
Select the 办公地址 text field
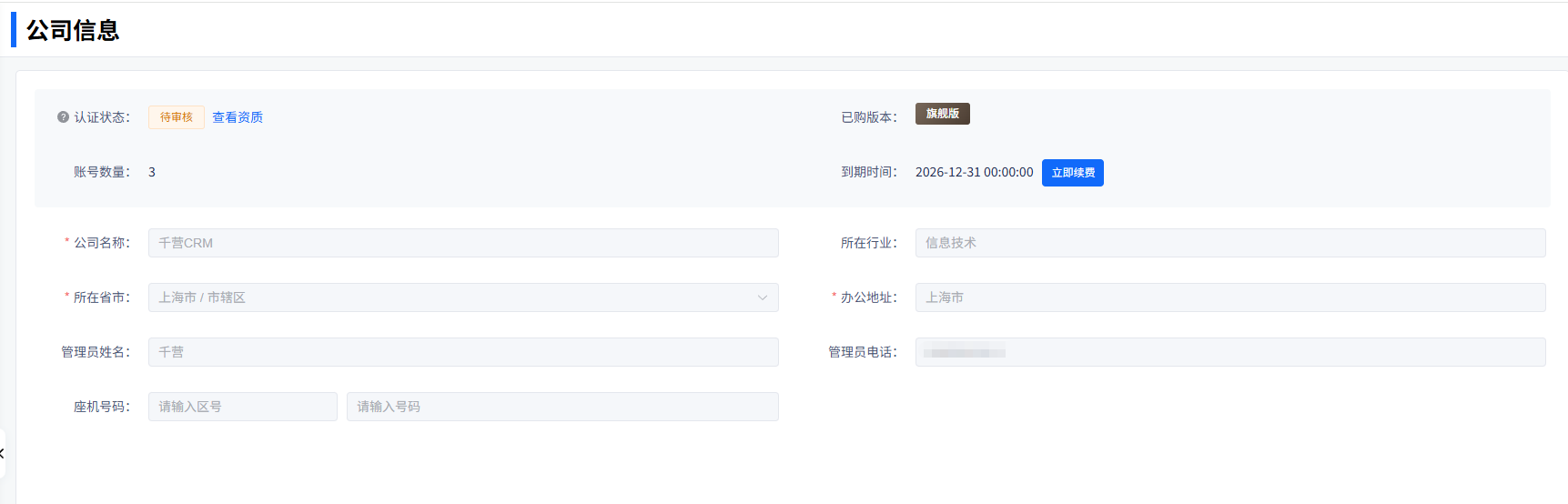(1229, 297)
